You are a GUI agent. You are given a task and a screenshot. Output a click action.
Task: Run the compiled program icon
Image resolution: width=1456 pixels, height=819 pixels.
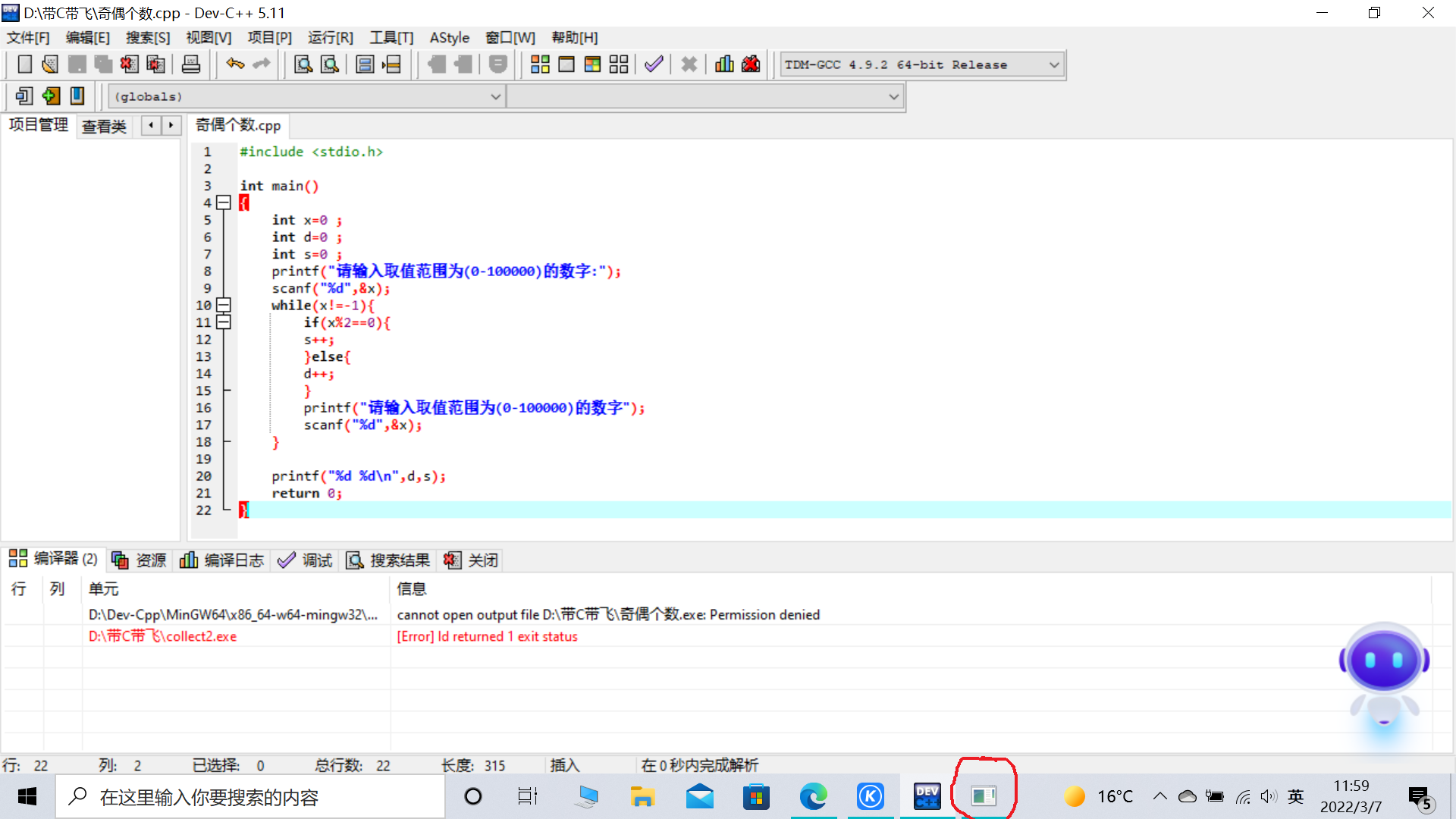(x=566, y=64)
